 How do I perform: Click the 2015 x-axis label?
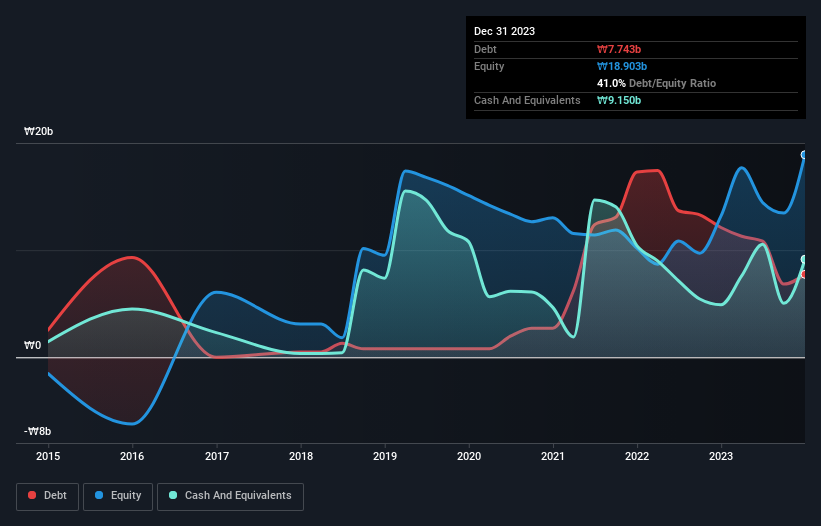[x=48, y=456]
